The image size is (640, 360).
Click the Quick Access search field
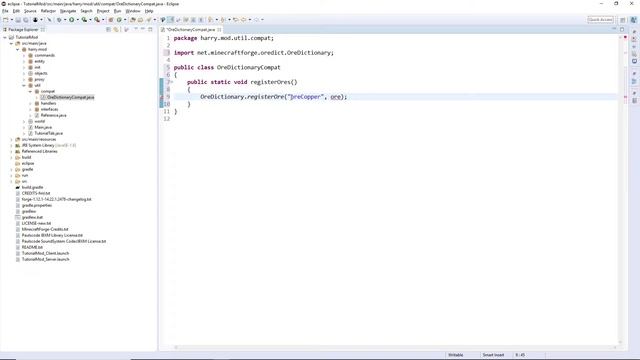click(600, 20)
